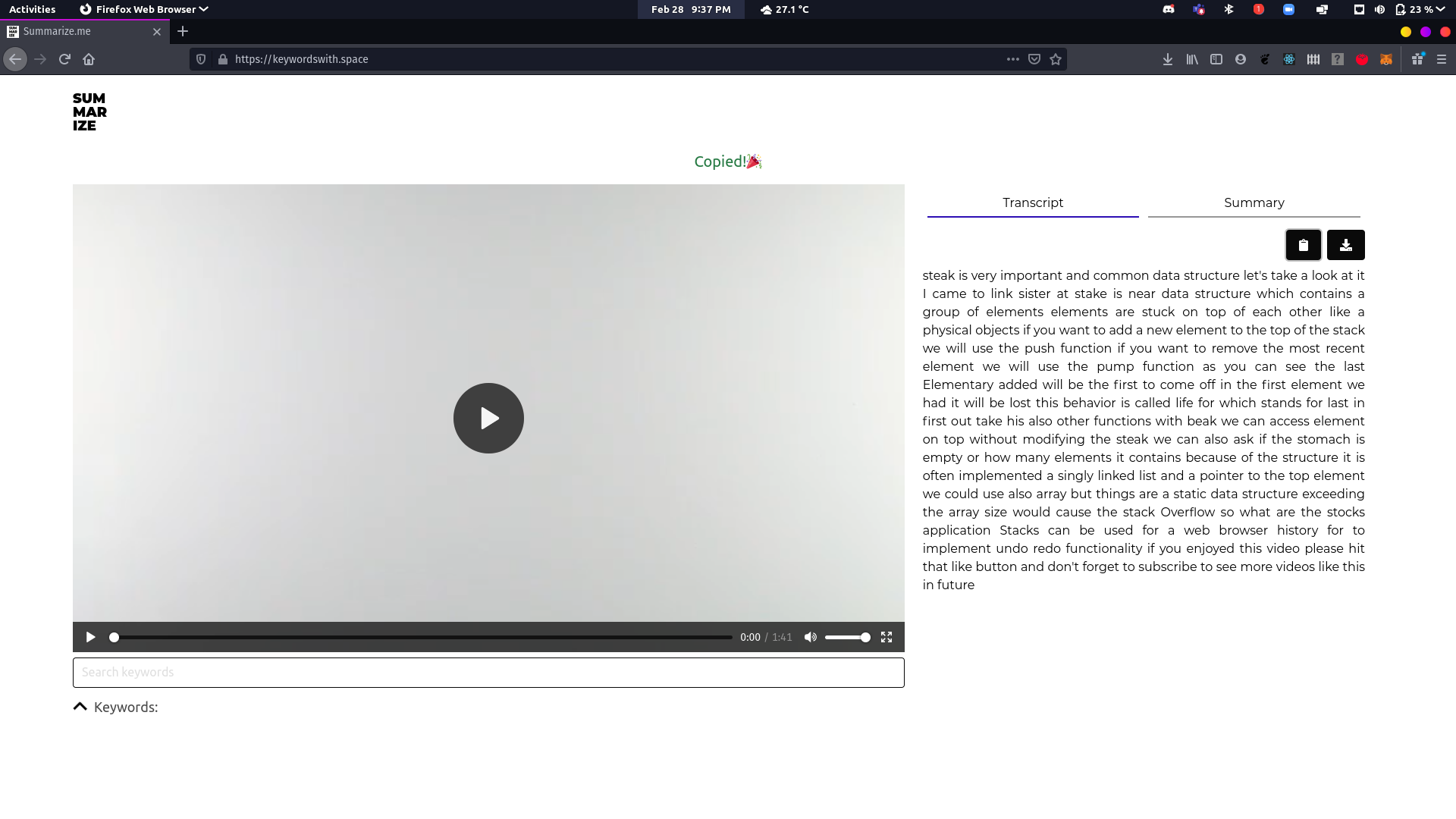
Task: Bookmark this page with star icon
Action: pyautogui.click(x=1056, y=59)
